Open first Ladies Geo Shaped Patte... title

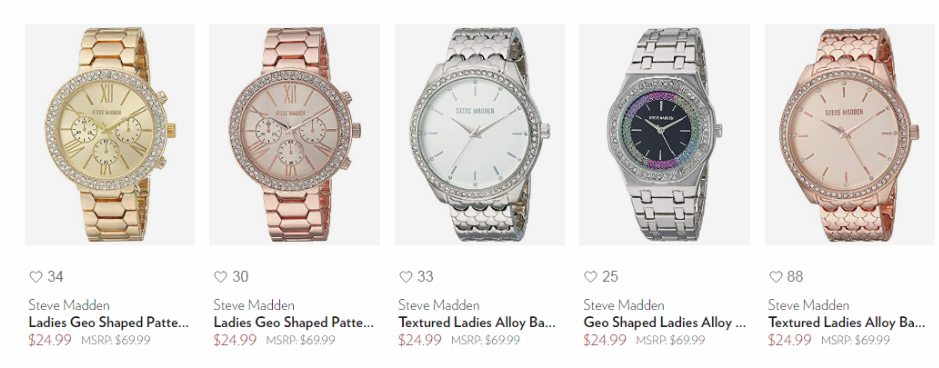click(108, 323)
